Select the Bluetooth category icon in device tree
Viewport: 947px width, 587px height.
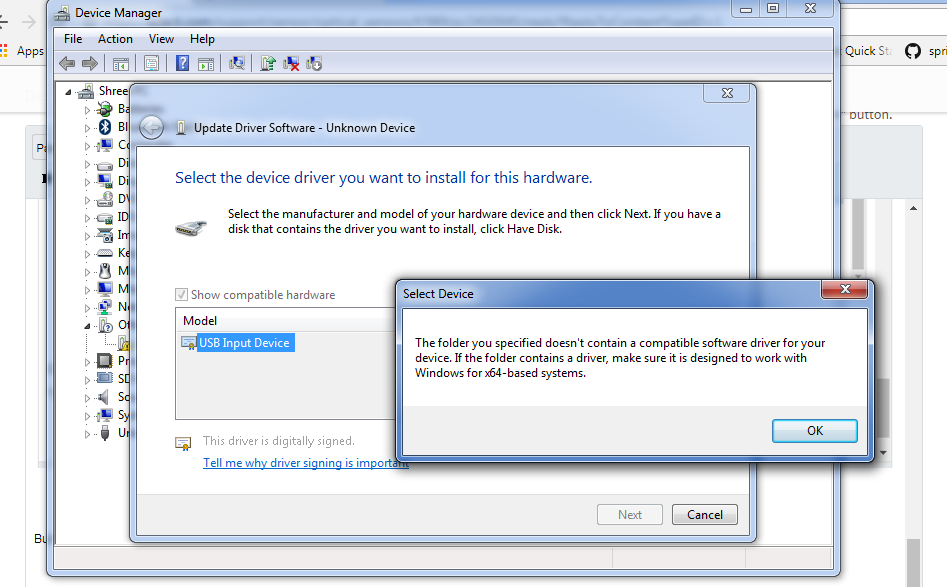click(x=105, y=126)
